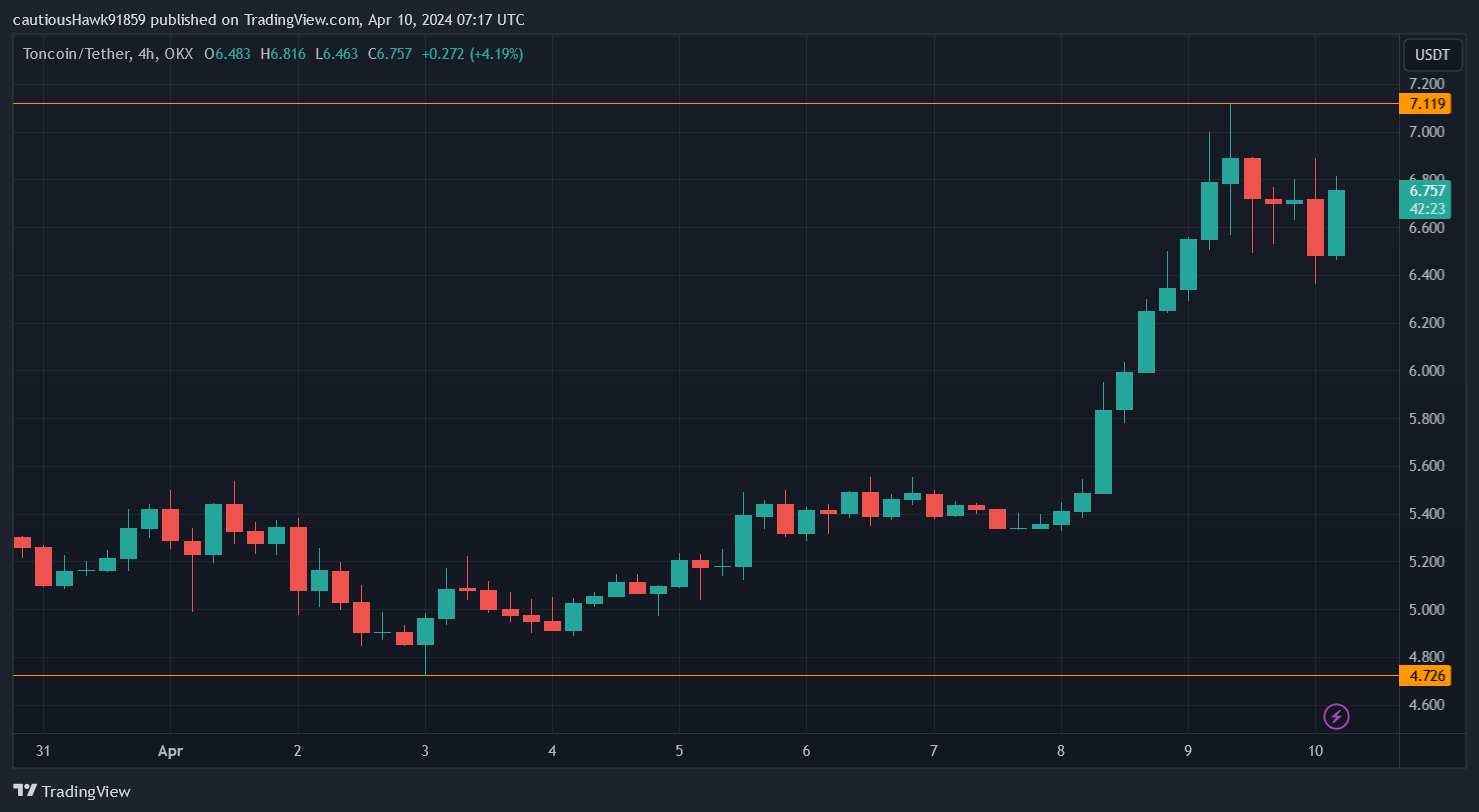Click the +0.272 (+4.19%) change value
Screen dimensions: 1479x812
click(x=472, y=54)
